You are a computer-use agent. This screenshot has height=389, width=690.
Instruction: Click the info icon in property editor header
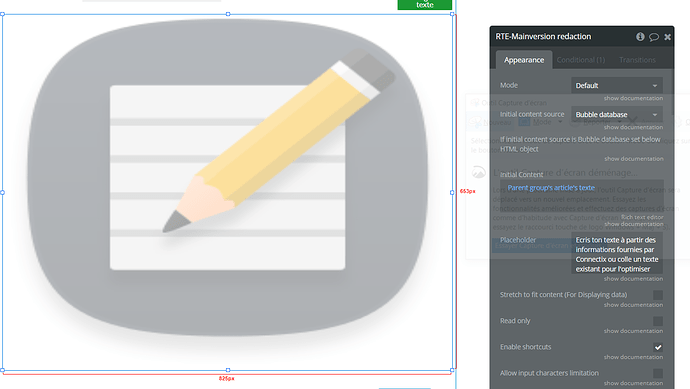(640, 37)
